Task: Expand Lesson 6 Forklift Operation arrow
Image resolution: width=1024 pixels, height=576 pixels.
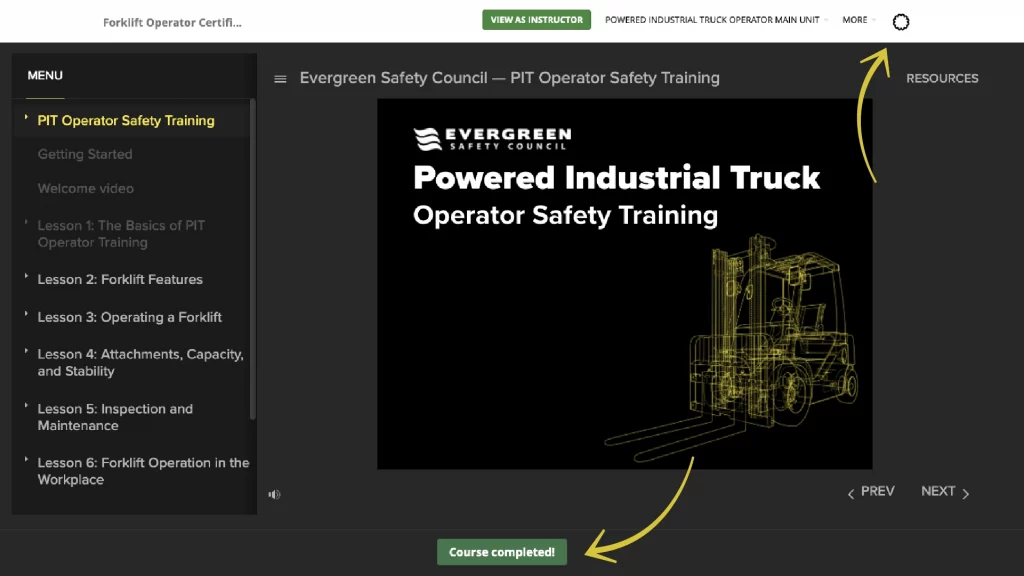Action: (26, 460)
